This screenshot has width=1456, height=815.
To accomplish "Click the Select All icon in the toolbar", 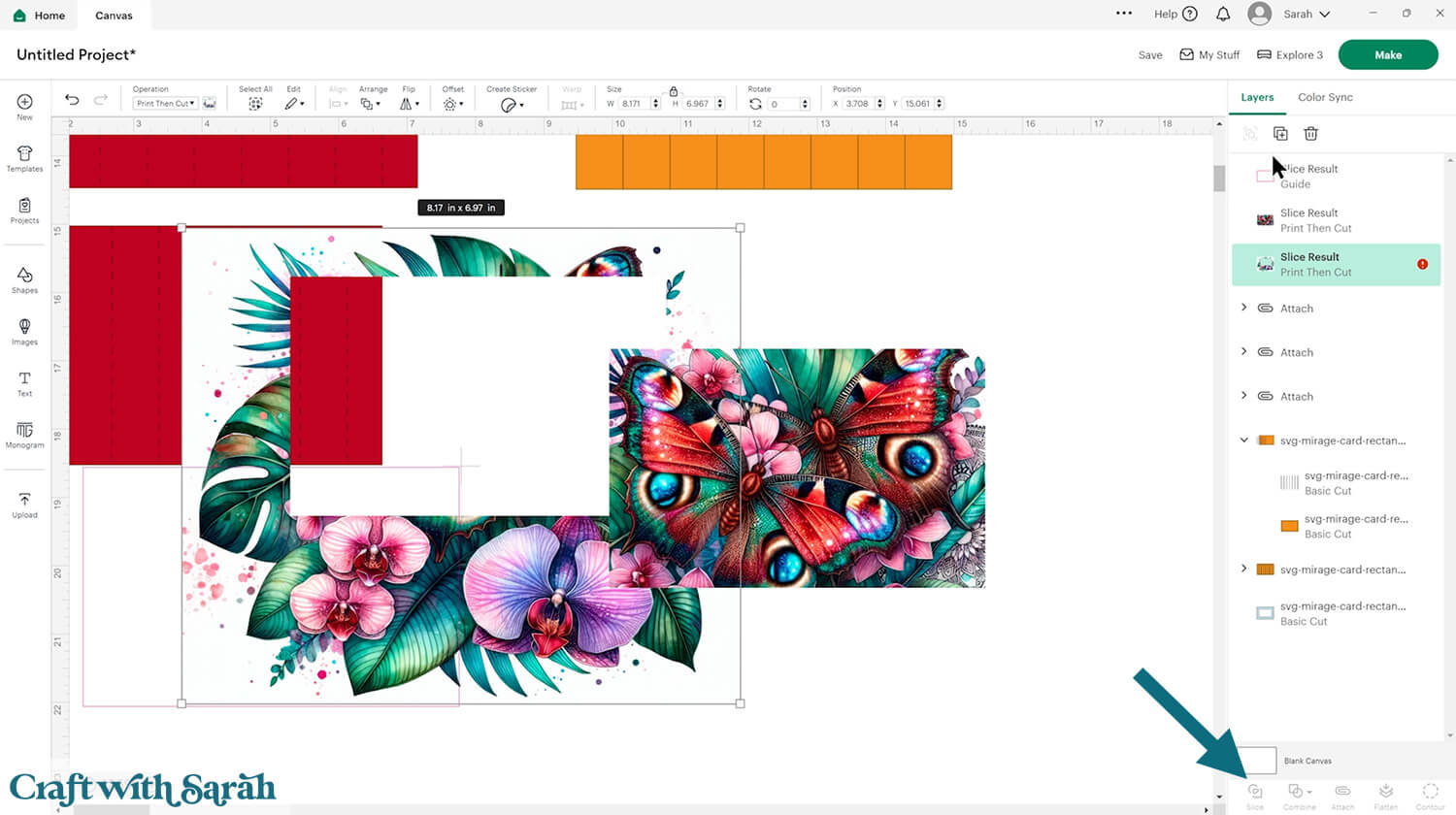I will (x=255, y=103).
